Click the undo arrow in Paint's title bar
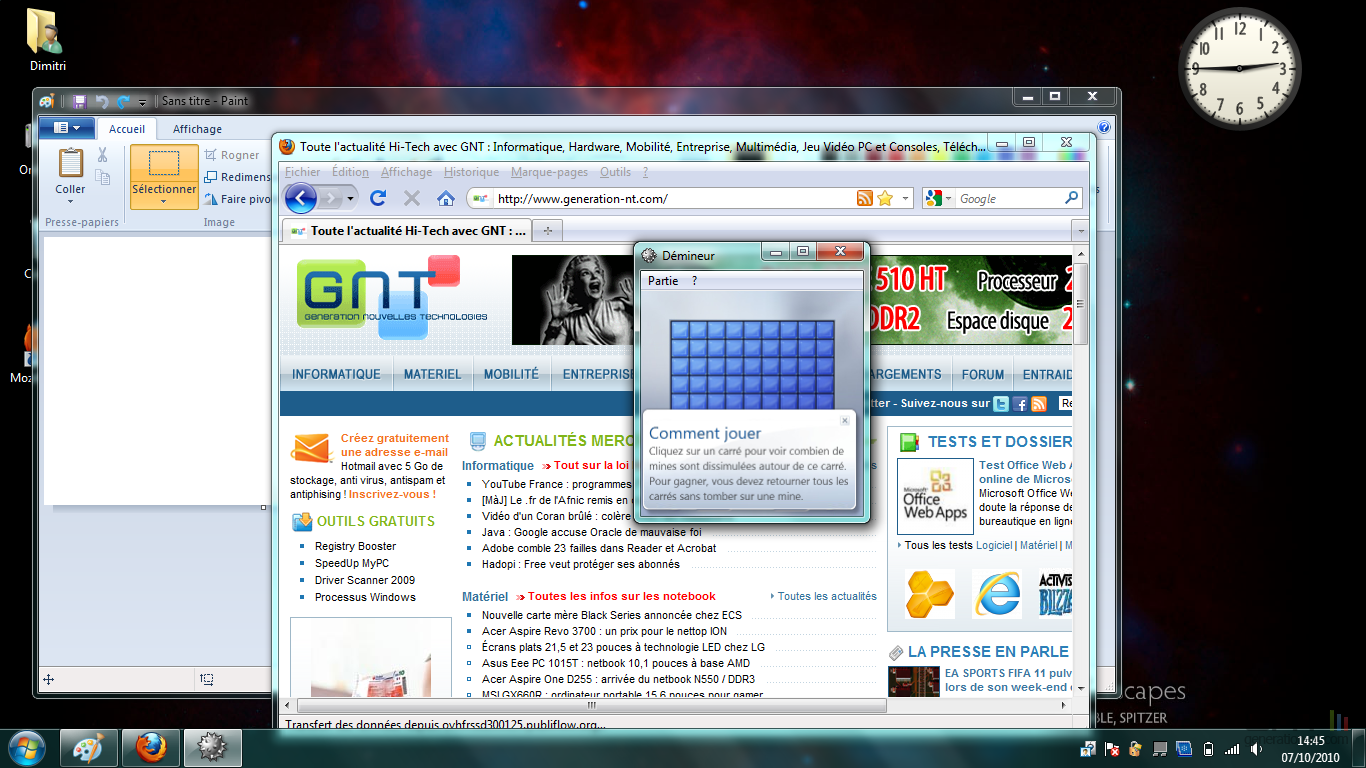 tap(101, 101)
